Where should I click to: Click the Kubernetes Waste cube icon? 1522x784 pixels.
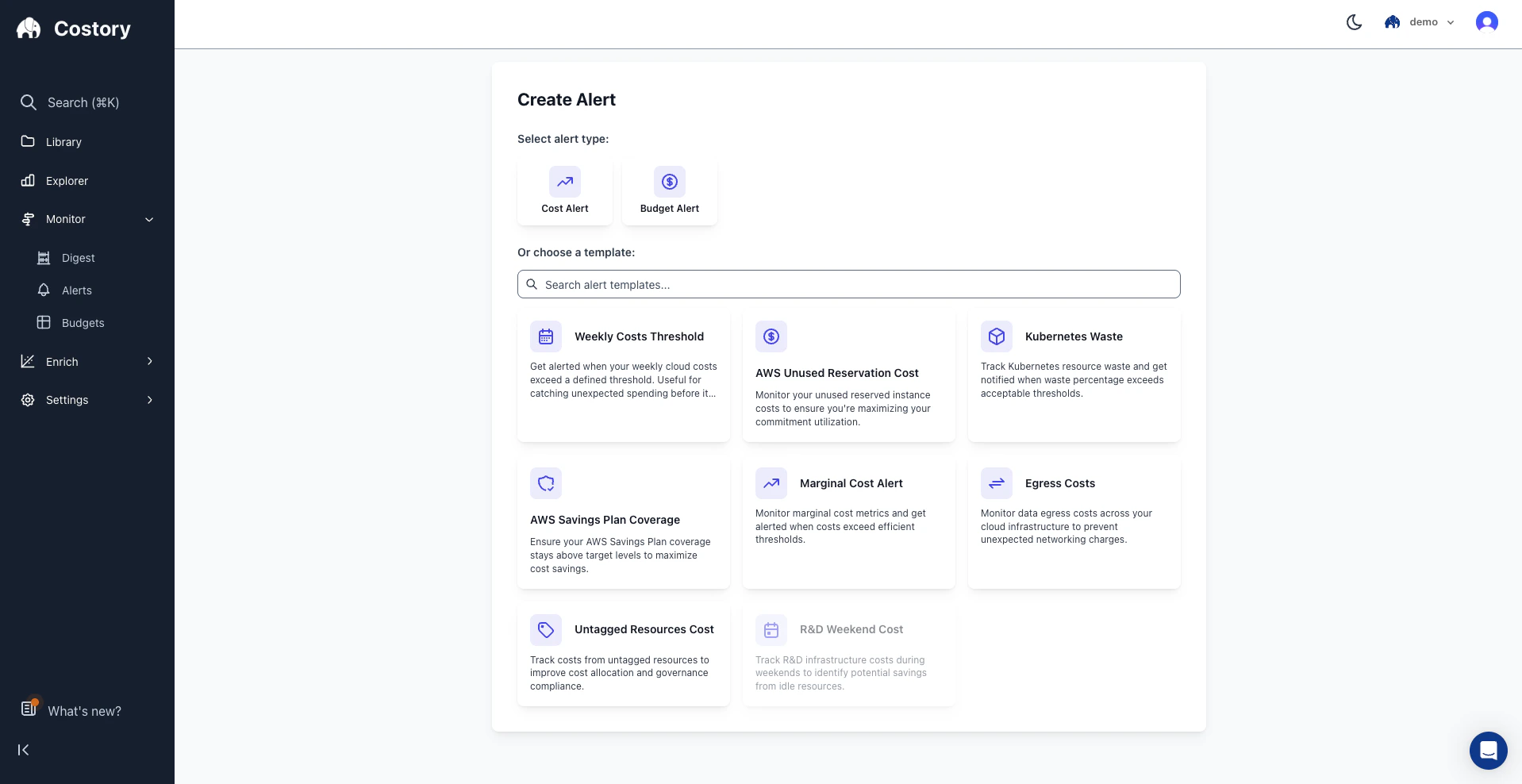[x=996, y=336]
